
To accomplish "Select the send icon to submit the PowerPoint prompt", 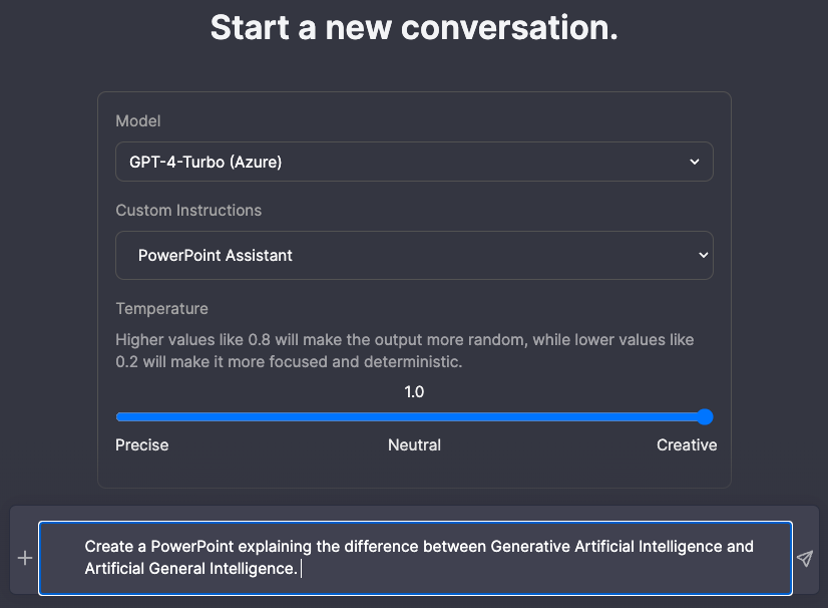I will point(805,559).
